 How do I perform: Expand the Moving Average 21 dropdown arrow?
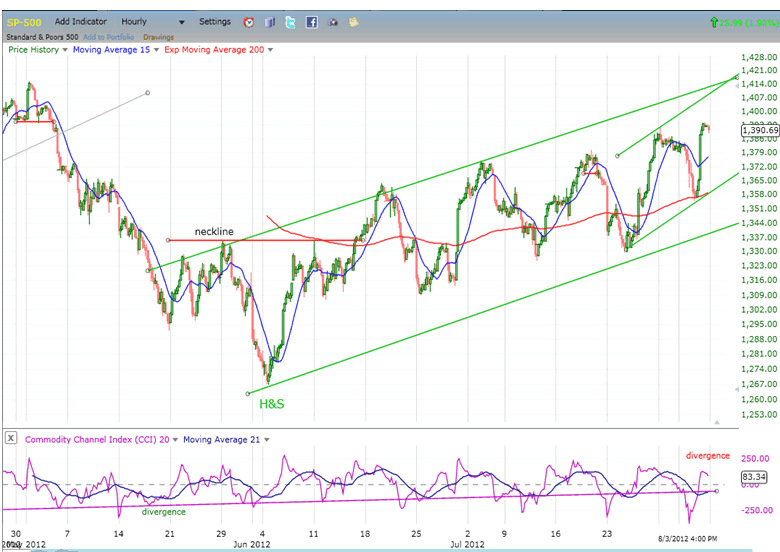(267, 440)
